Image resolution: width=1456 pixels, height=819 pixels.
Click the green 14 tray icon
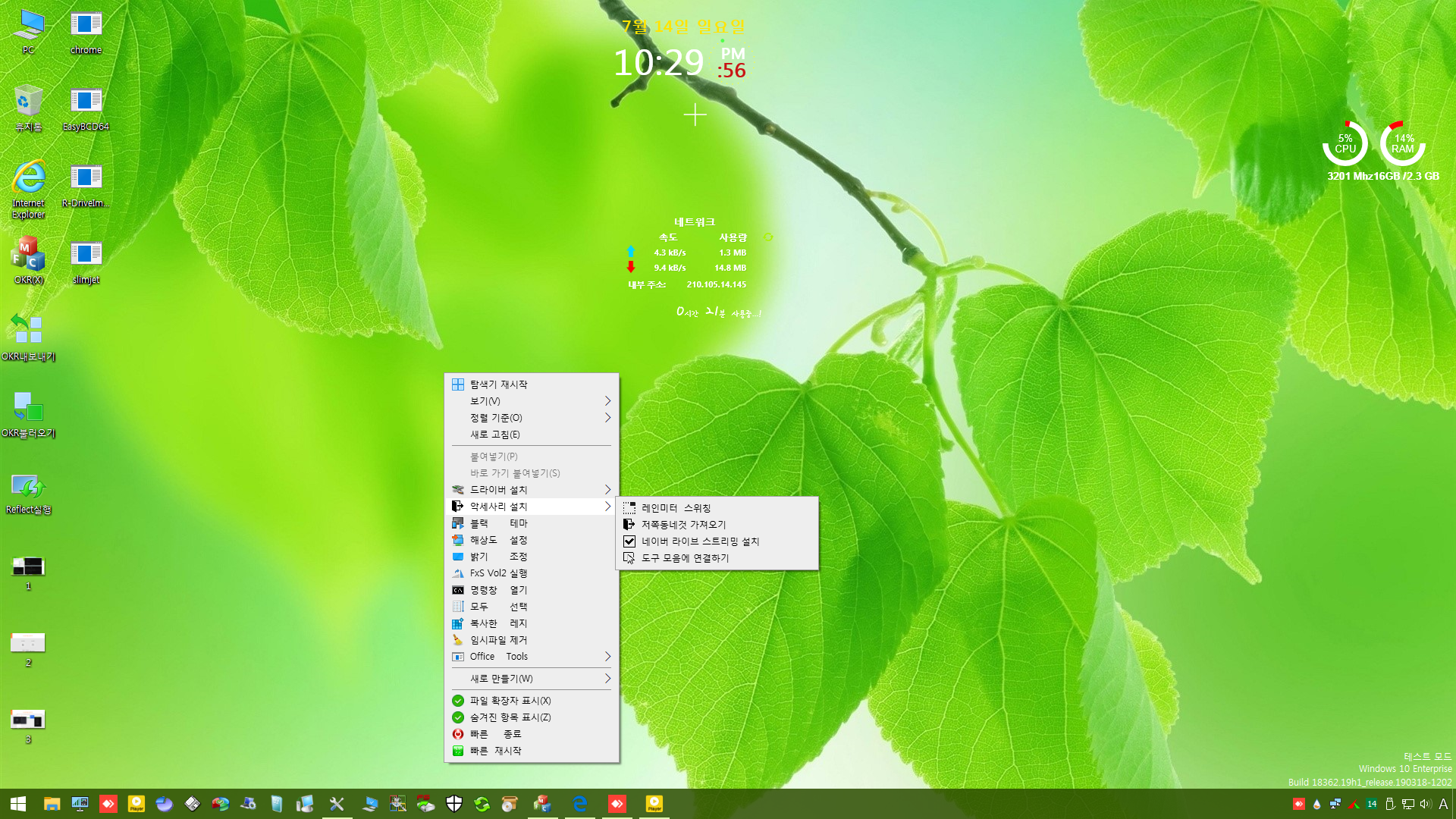coord(1372,804)
